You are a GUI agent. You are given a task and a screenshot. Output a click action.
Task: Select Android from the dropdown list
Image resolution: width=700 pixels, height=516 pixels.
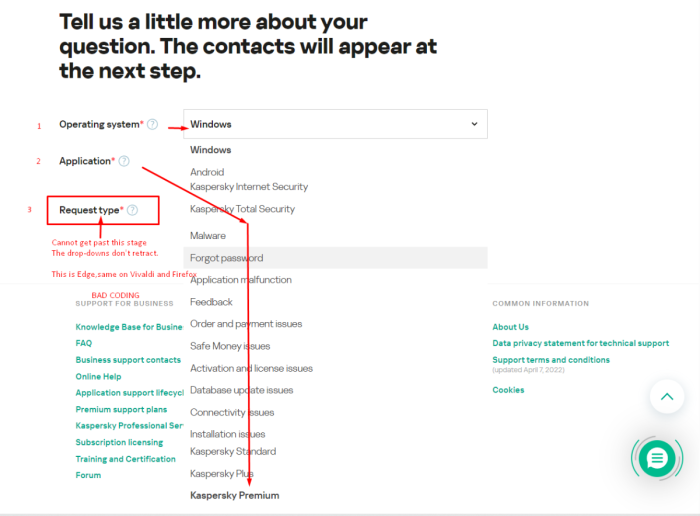coord(207,172)
